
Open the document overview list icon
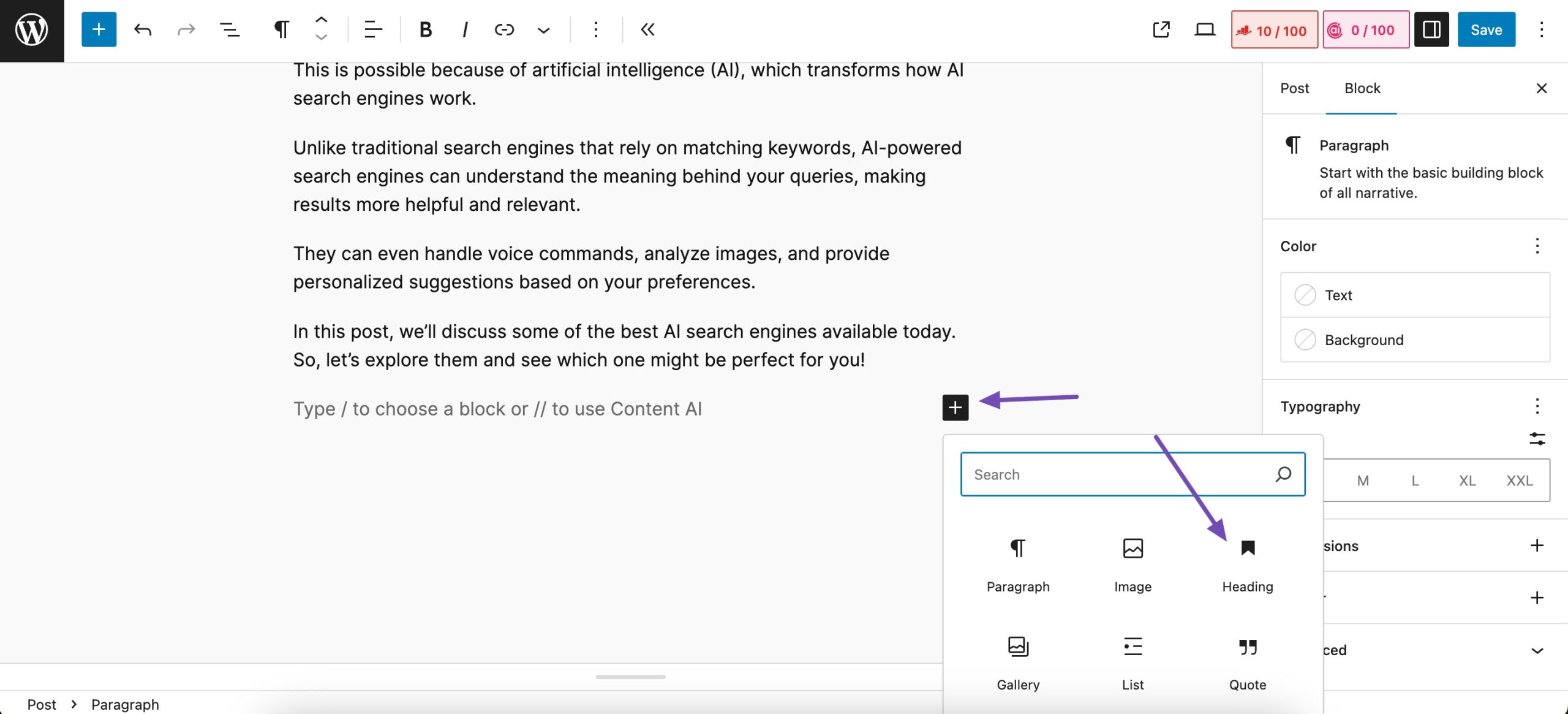pos(230,29)
